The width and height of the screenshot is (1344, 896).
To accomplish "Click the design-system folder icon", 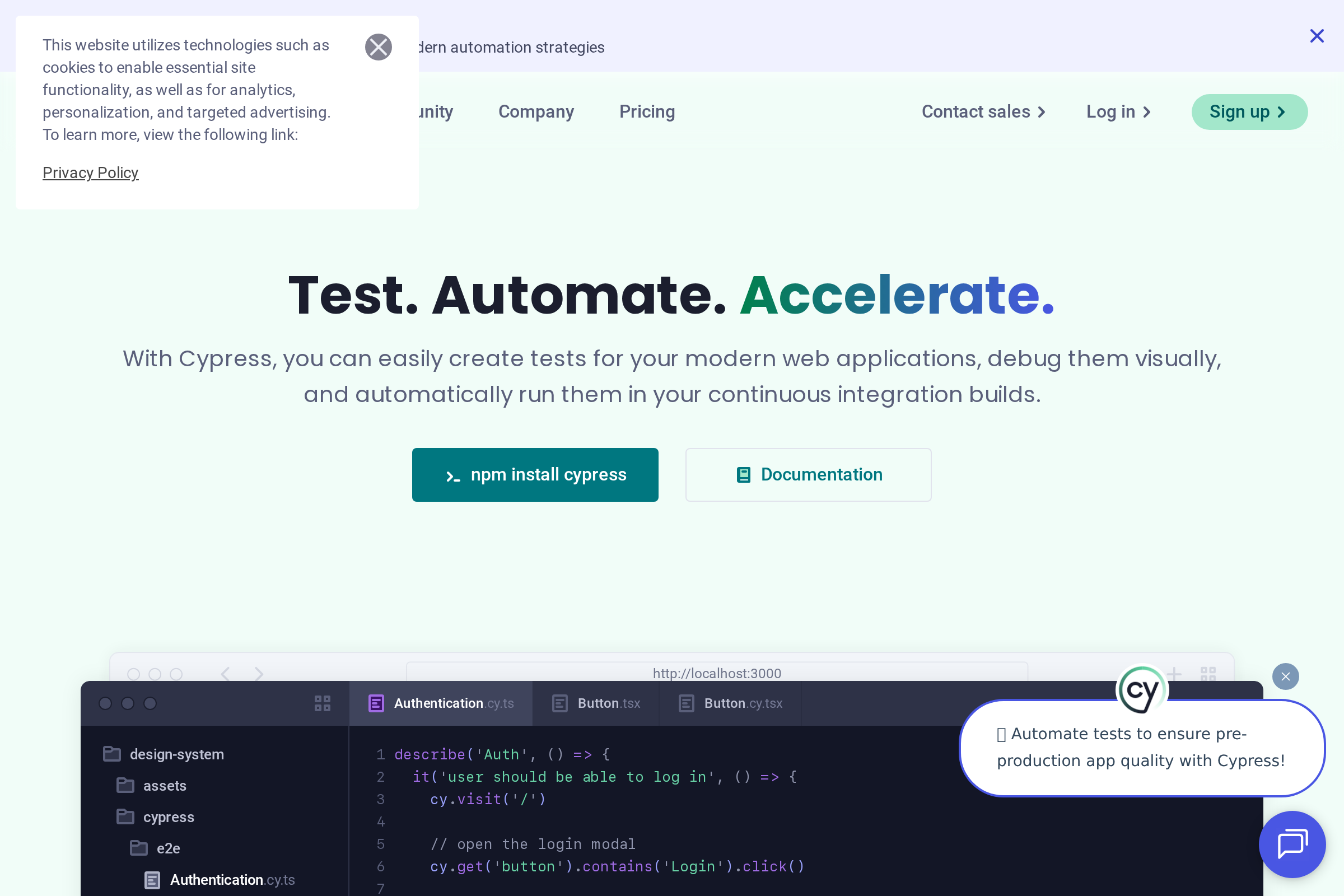I will click(111, 754).
